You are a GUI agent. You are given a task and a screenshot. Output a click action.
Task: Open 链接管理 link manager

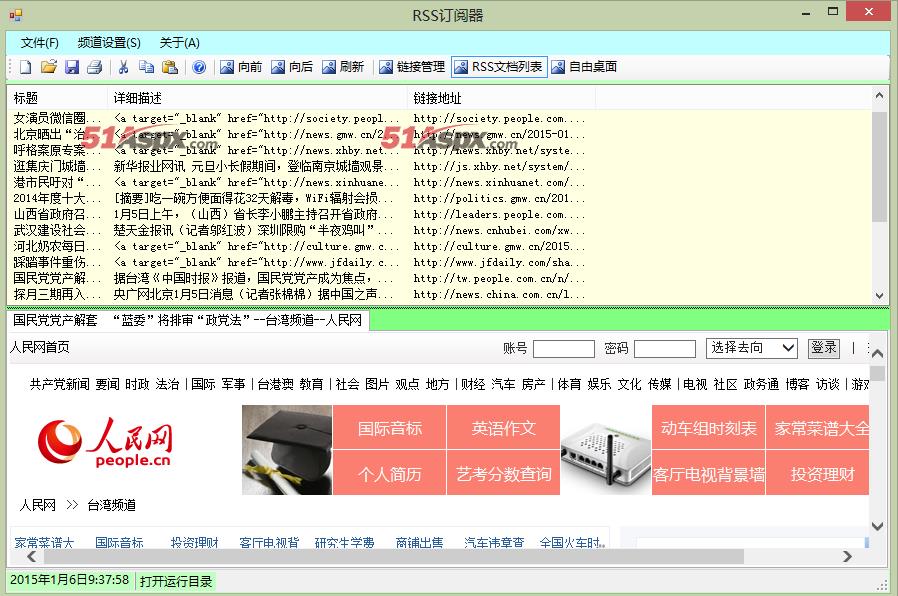[x=412, y=67]
